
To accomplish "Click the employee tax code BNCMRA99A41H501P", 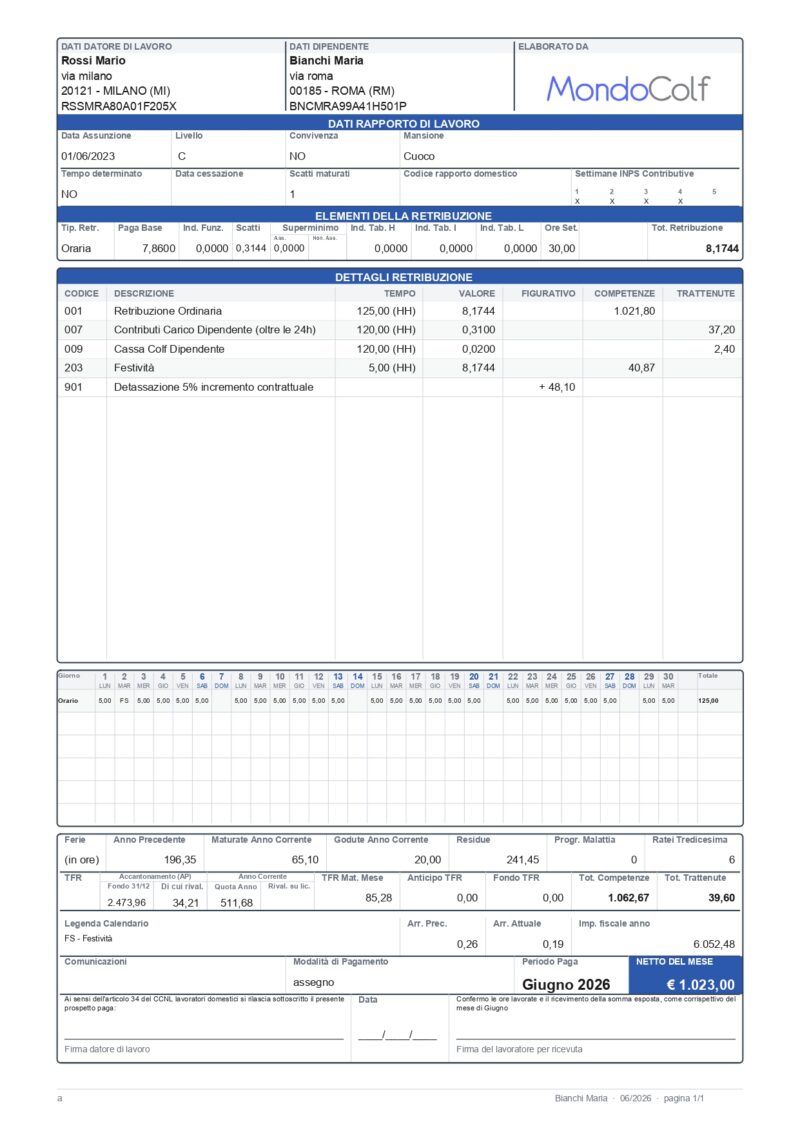I will [x=348, y=106].
